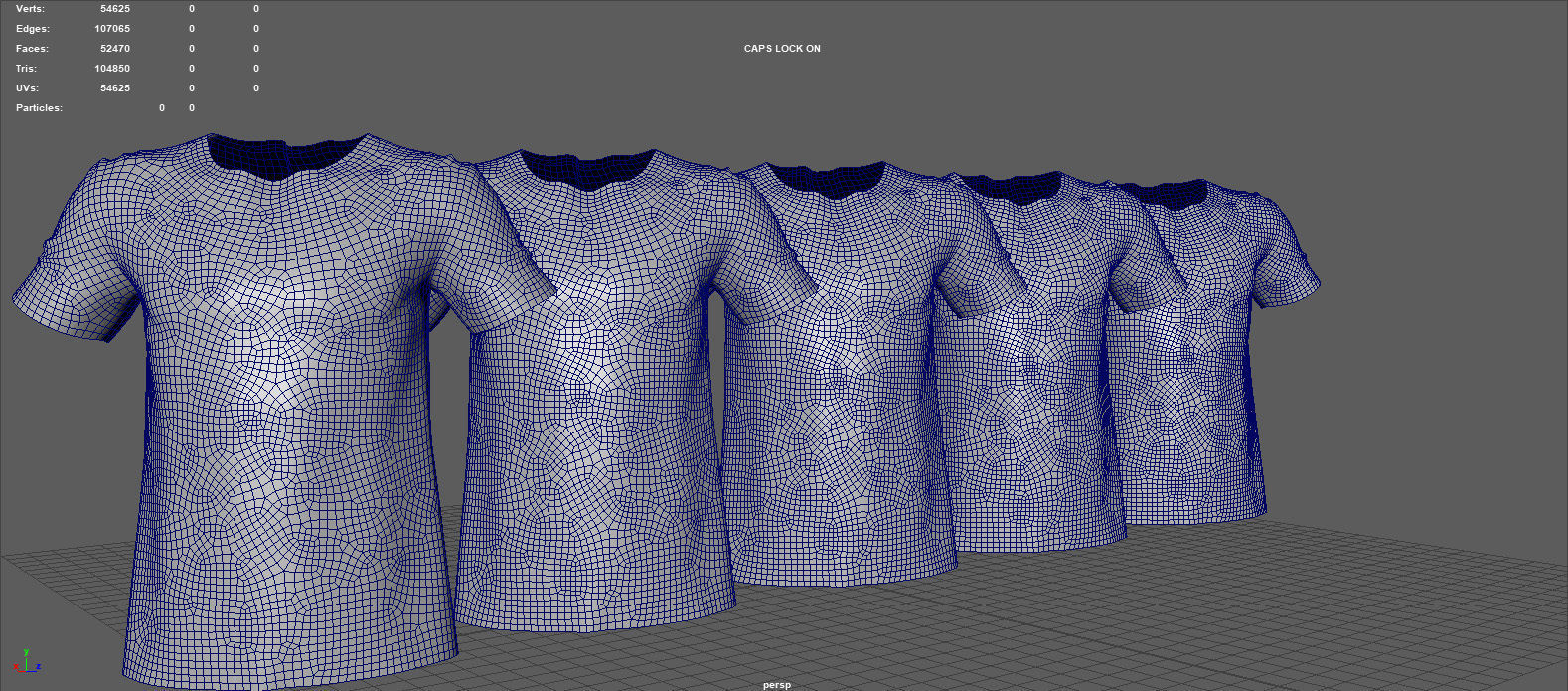
Task: Click the "CAPS LOCK ON" viewport message
Action: [782, 49]
